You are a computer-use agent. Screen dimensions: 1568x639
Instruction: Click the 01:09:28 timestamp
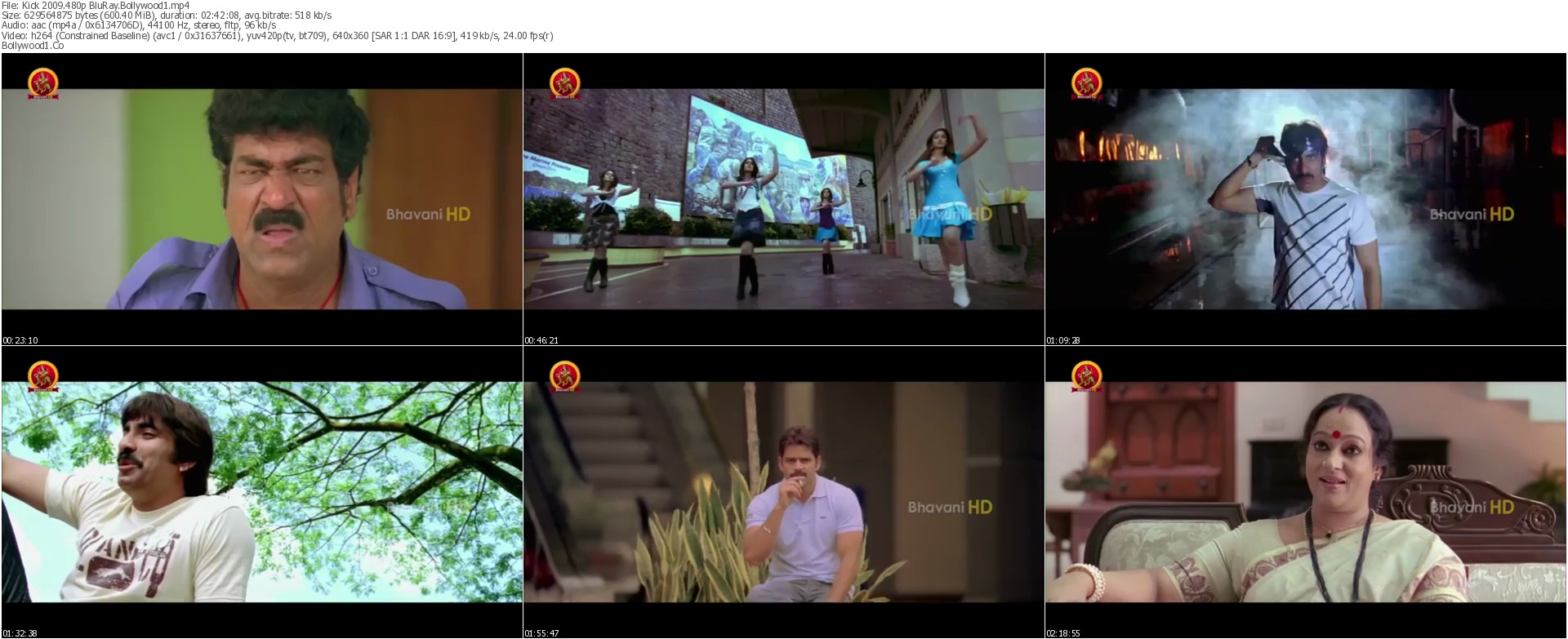1064,340
